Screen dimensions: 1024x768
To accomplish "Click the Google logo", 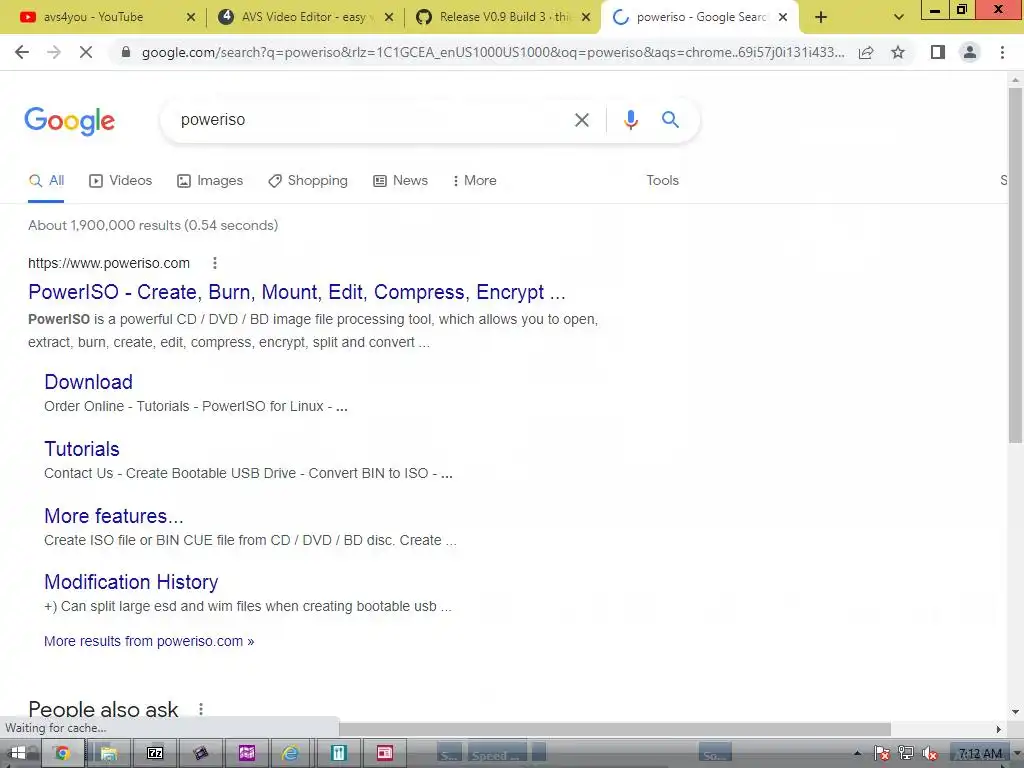I will tap(69, 121).
